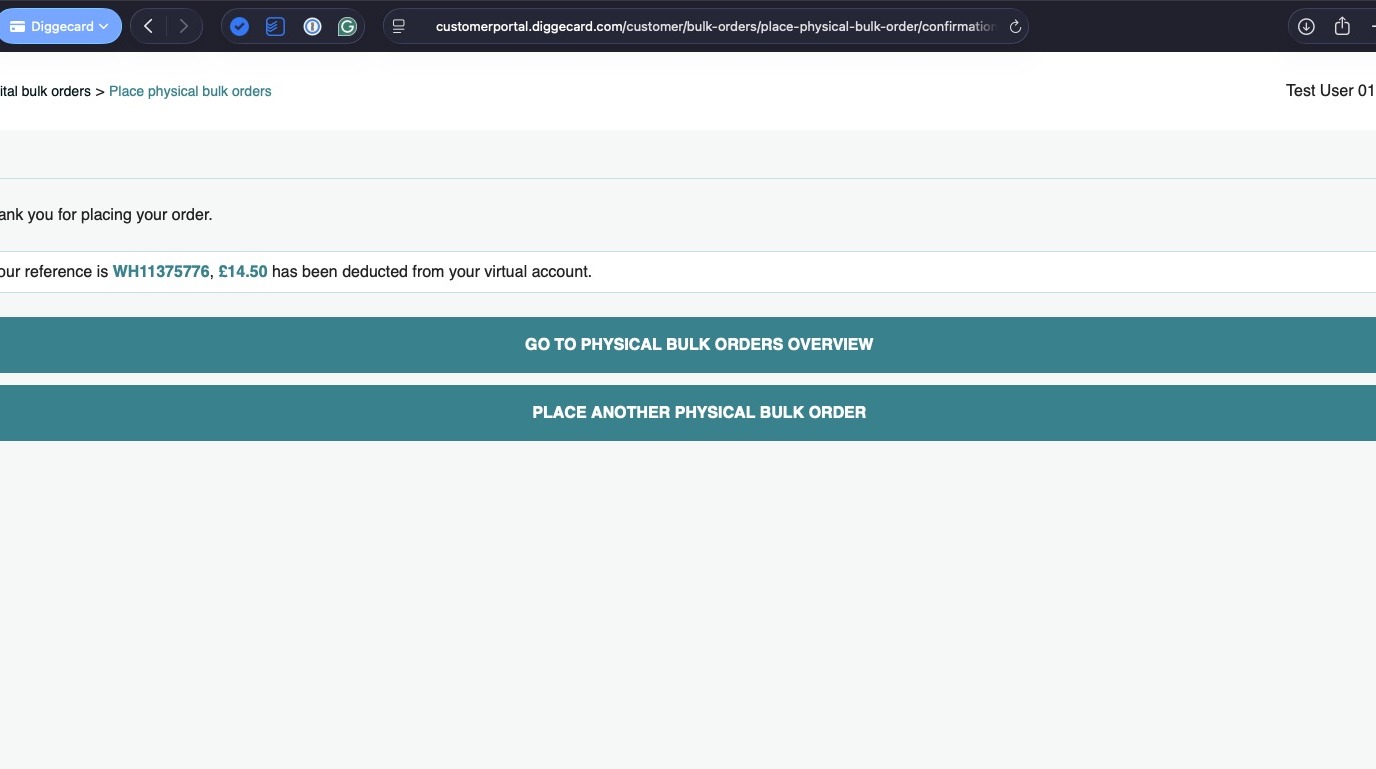Open the Share icon in toolbar

[x=1342, y=27]
